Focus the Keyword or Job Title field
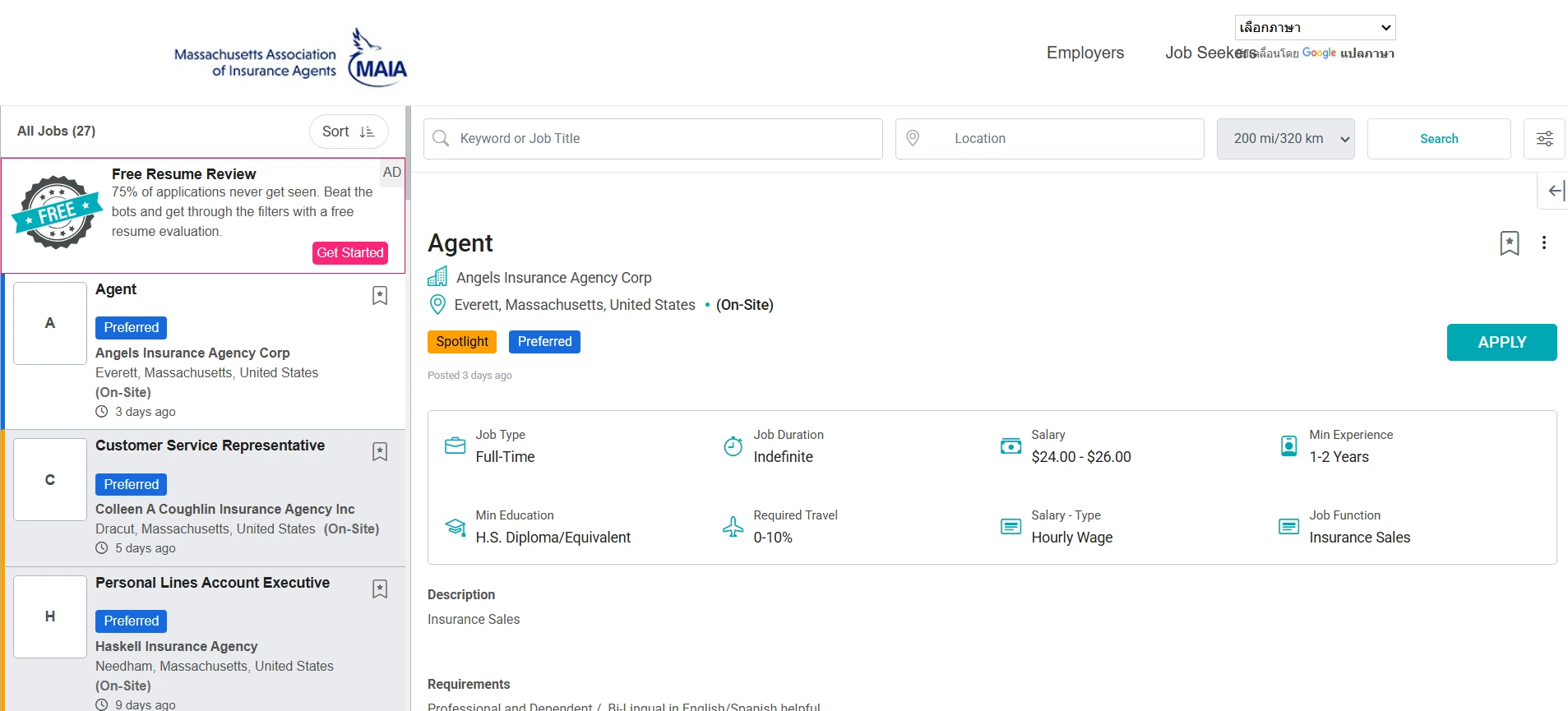The height and width of the screenshot is (711, 1568). coord(653,139)
